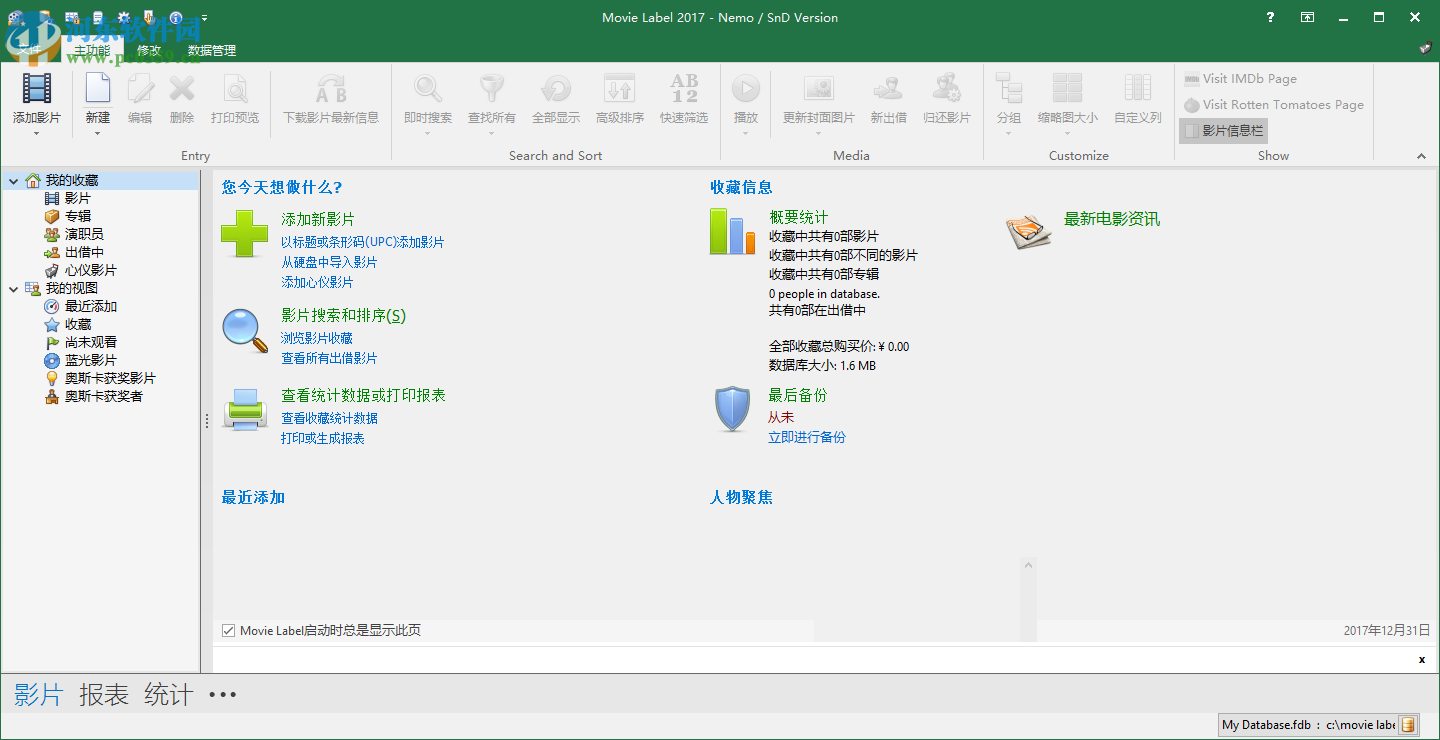Collapse the 我的视图 tree node
This screenshot has height=740, width=1440.
tap(13, 289)
